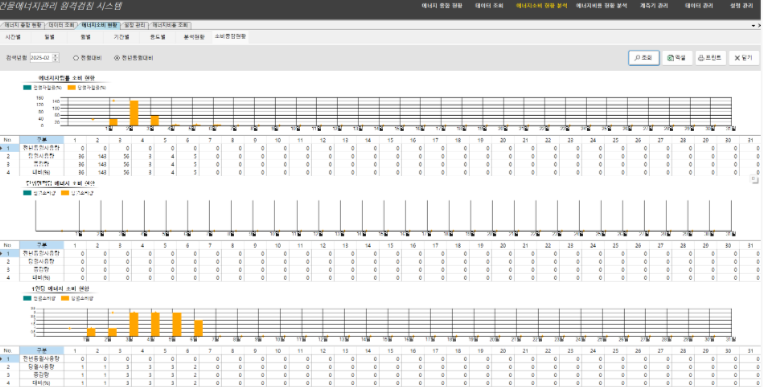This screenshot has height=387, width=763.
Task: Open 데이터 조회 in the dark top menu
Action: pyautogui.click(x=489, y=6)
